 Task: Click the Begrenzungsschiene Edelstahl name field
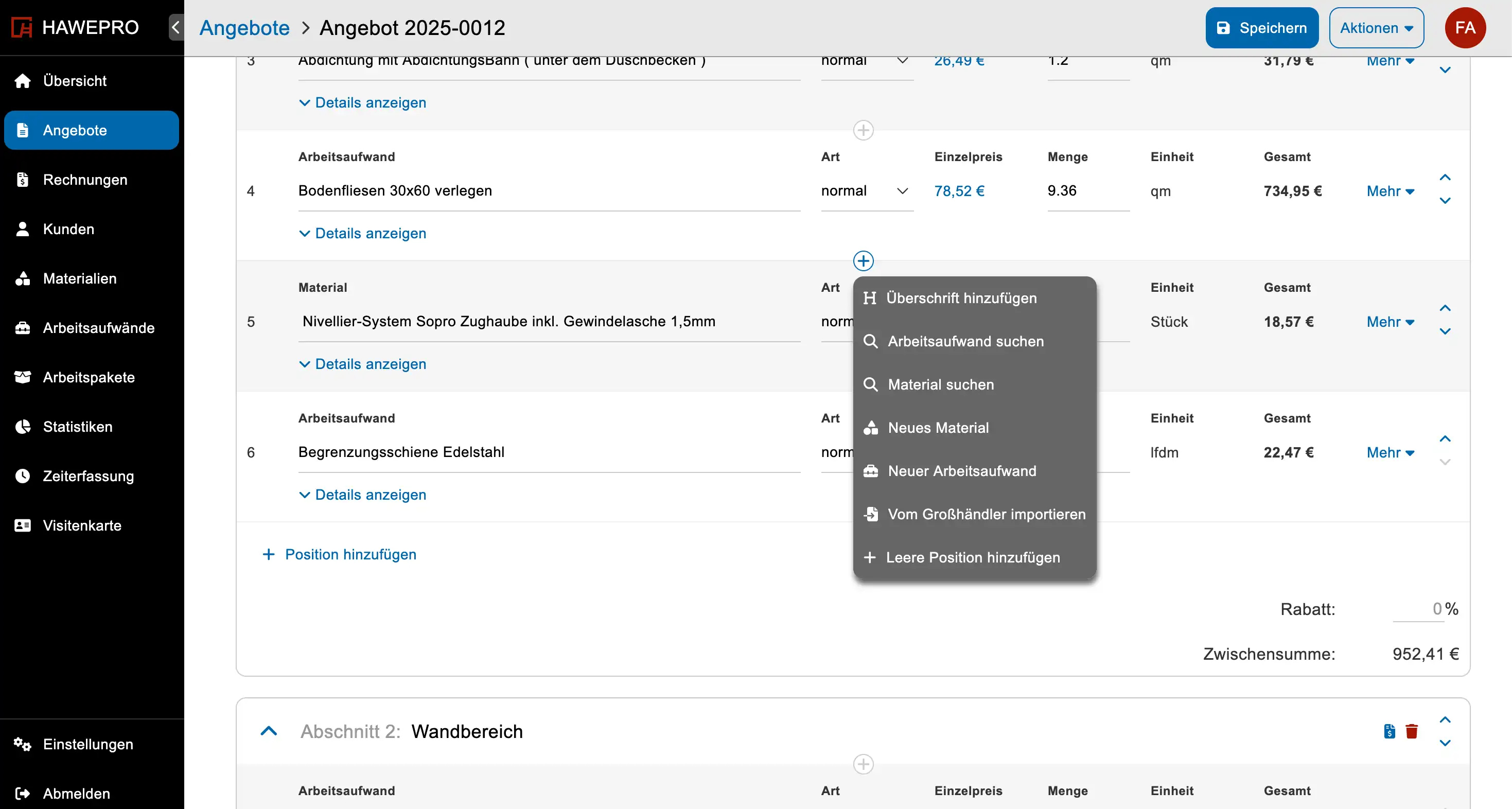pos(549,453)
